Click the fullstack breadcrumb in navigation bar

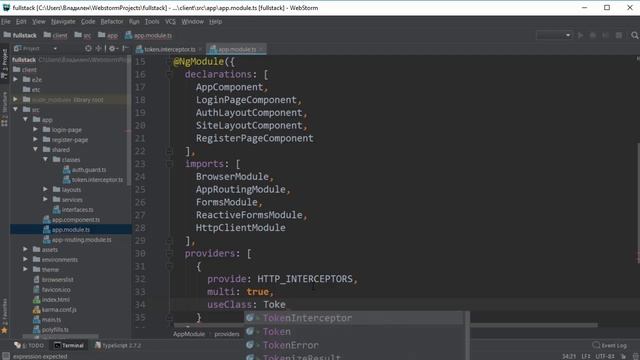coord(20,36)
